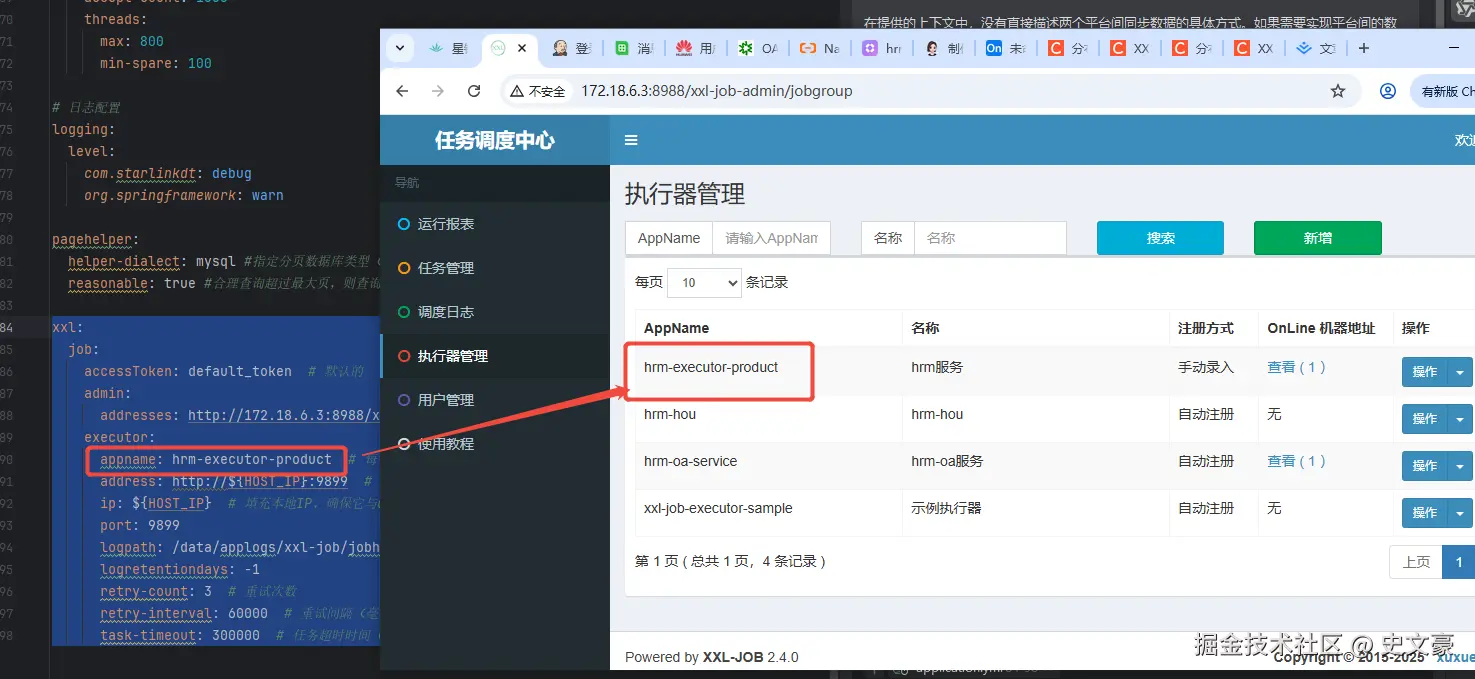Image resolution: width=1475 pixels, height=679 pixels.
Task: Click 操作 button for hrm-executor-product row
Action: [1424, 372]
